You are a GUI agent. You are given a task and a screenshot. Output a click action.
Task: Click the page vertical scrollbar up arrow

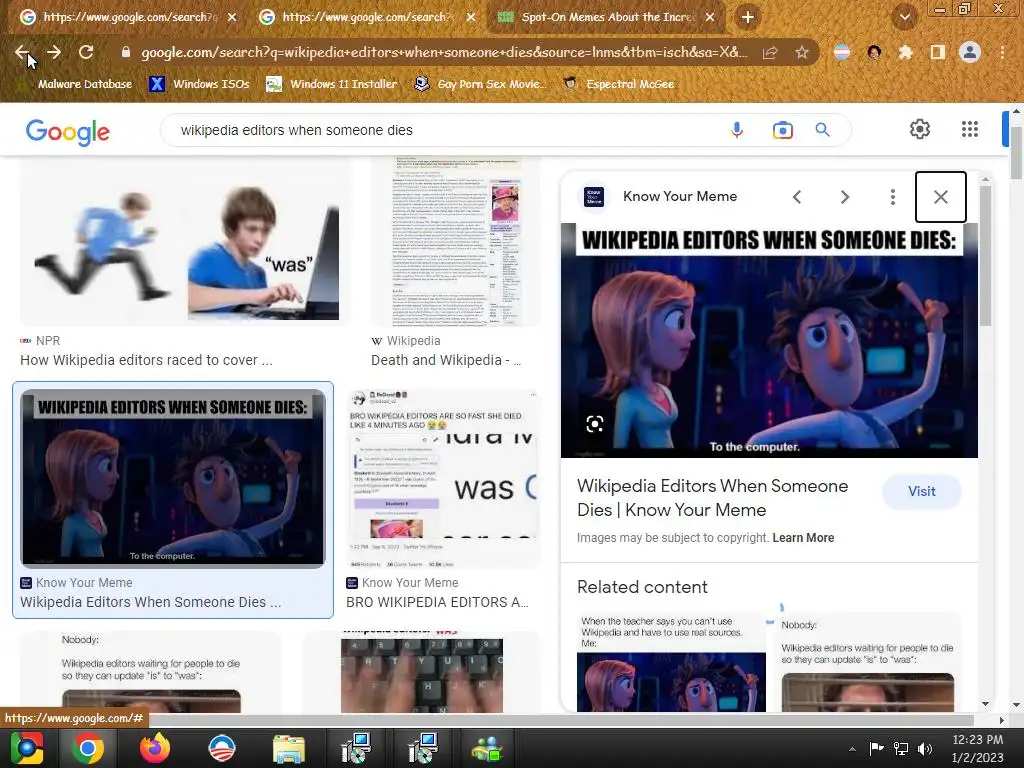coord(1017,111)
